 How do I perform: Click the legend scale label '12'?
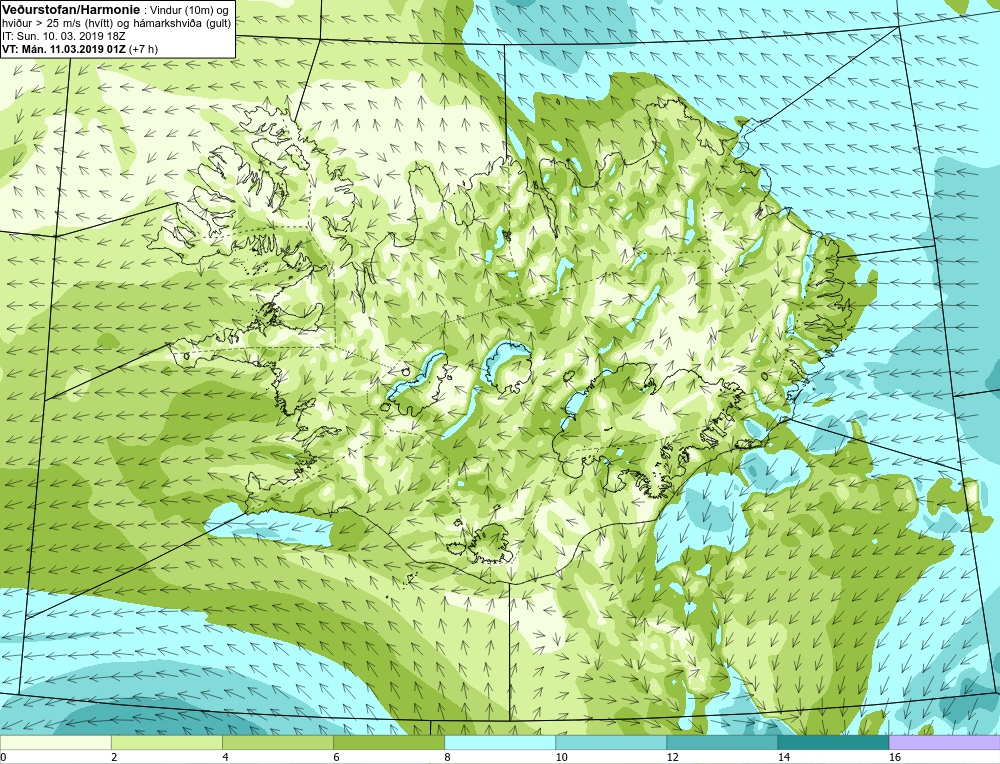tap(673, 757)
